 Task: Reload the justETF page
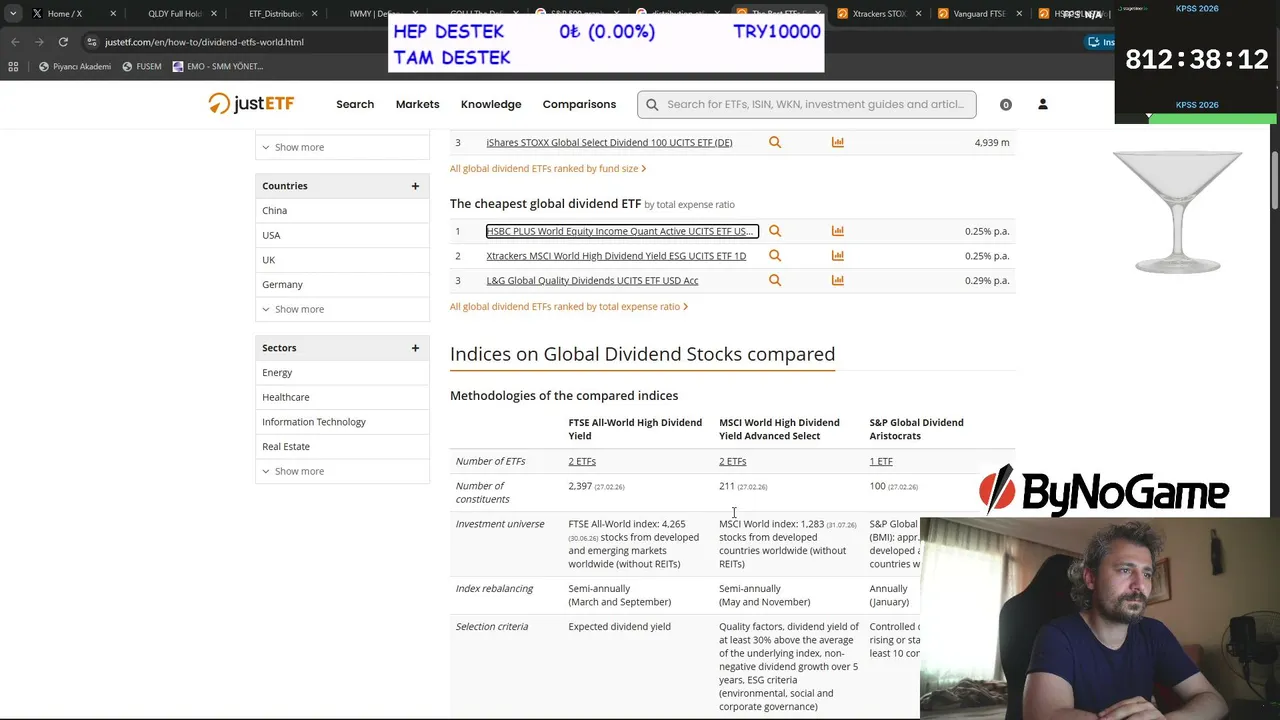(x=63, y=42)
